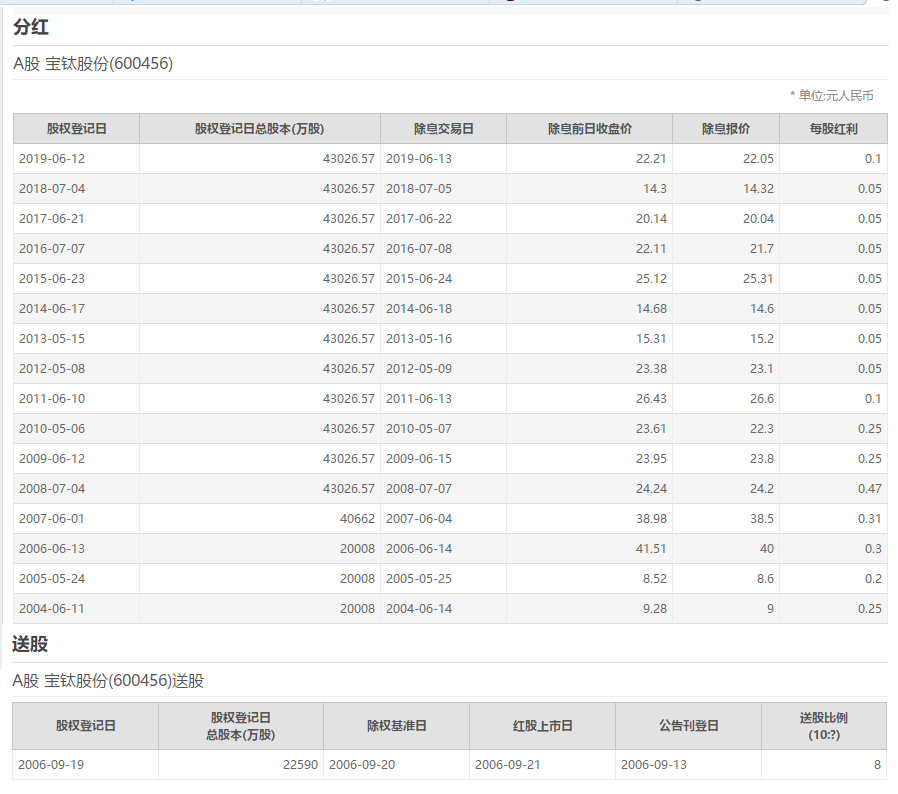Click the 红股上市日 column header
The image size is (898, 794).
pos(543,726)
